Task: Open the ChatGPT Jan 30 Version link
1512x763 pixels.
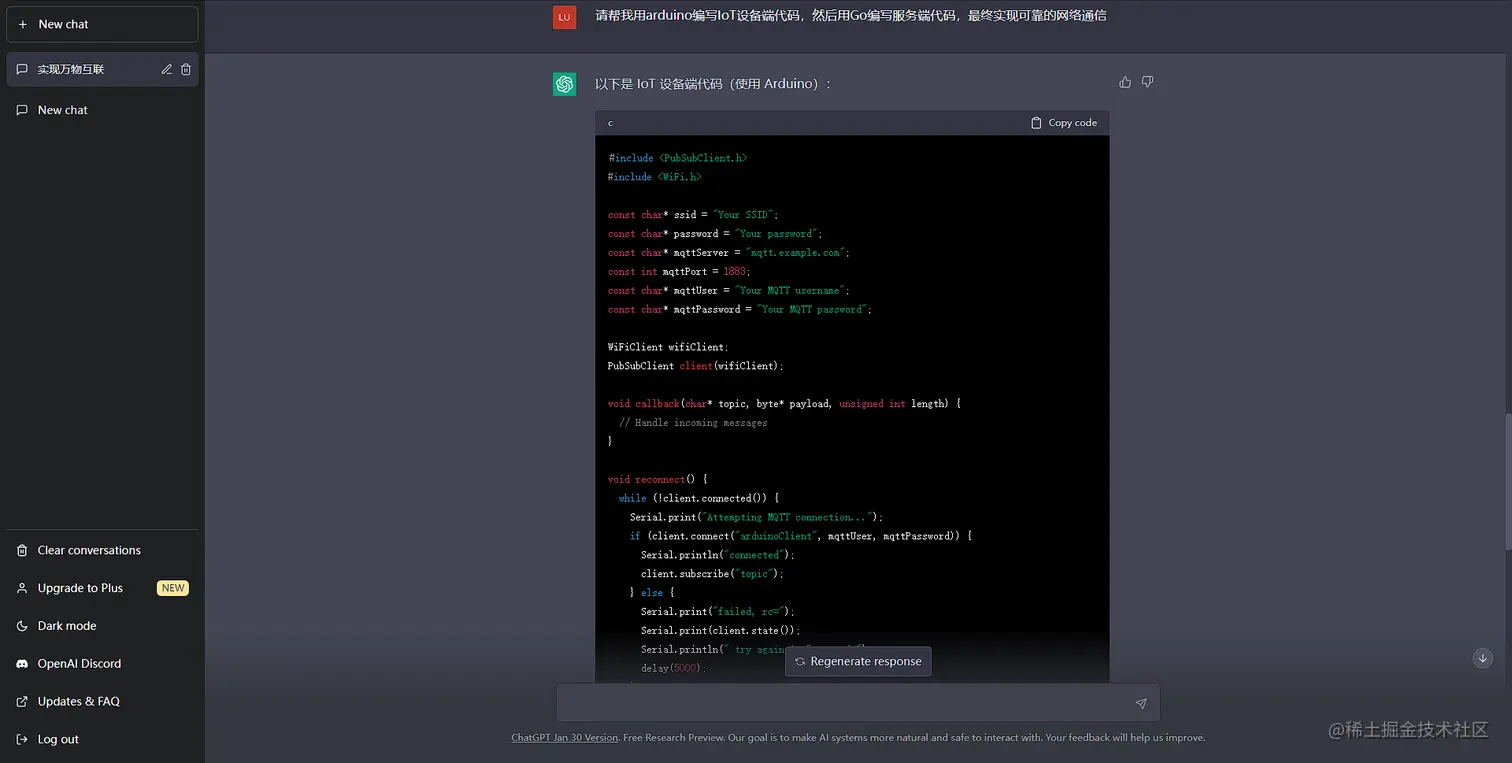Action: pos(565,738)
